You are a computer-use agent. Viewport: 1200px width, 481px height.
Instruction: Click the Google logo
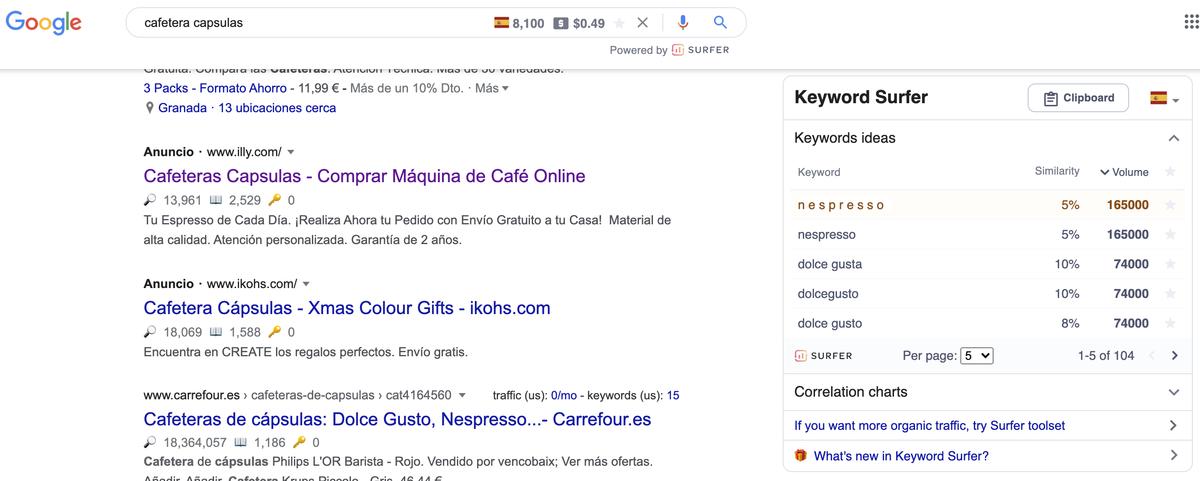(43, 23)
